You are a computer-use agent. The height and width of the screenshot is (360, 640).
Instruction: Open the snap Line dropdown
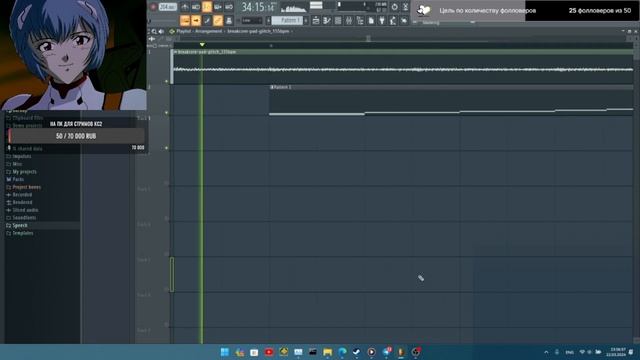click(x=251, y=20)
